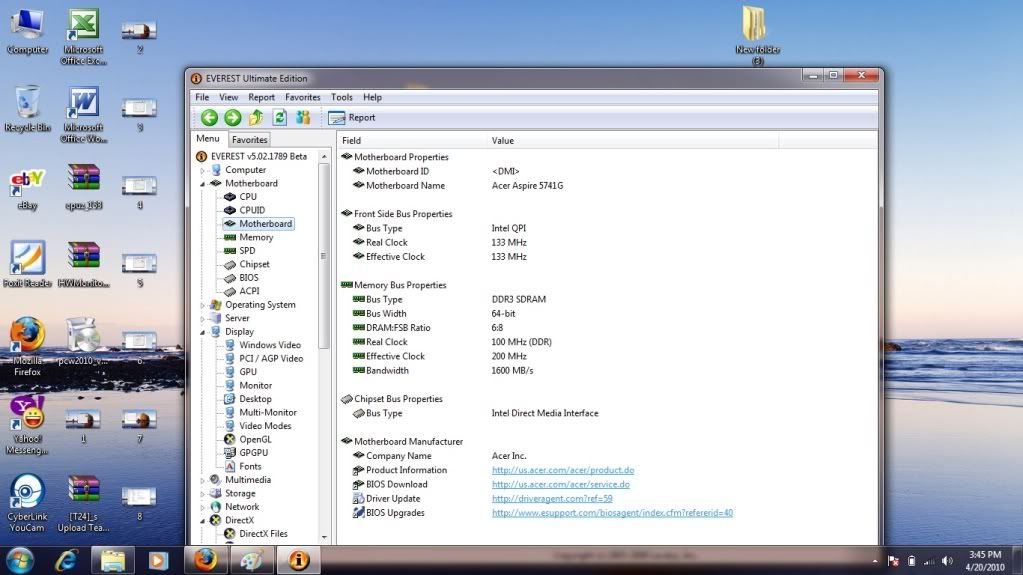Open the Report toolbar button
Screen dimensions: 1023x575
(352, 117)
